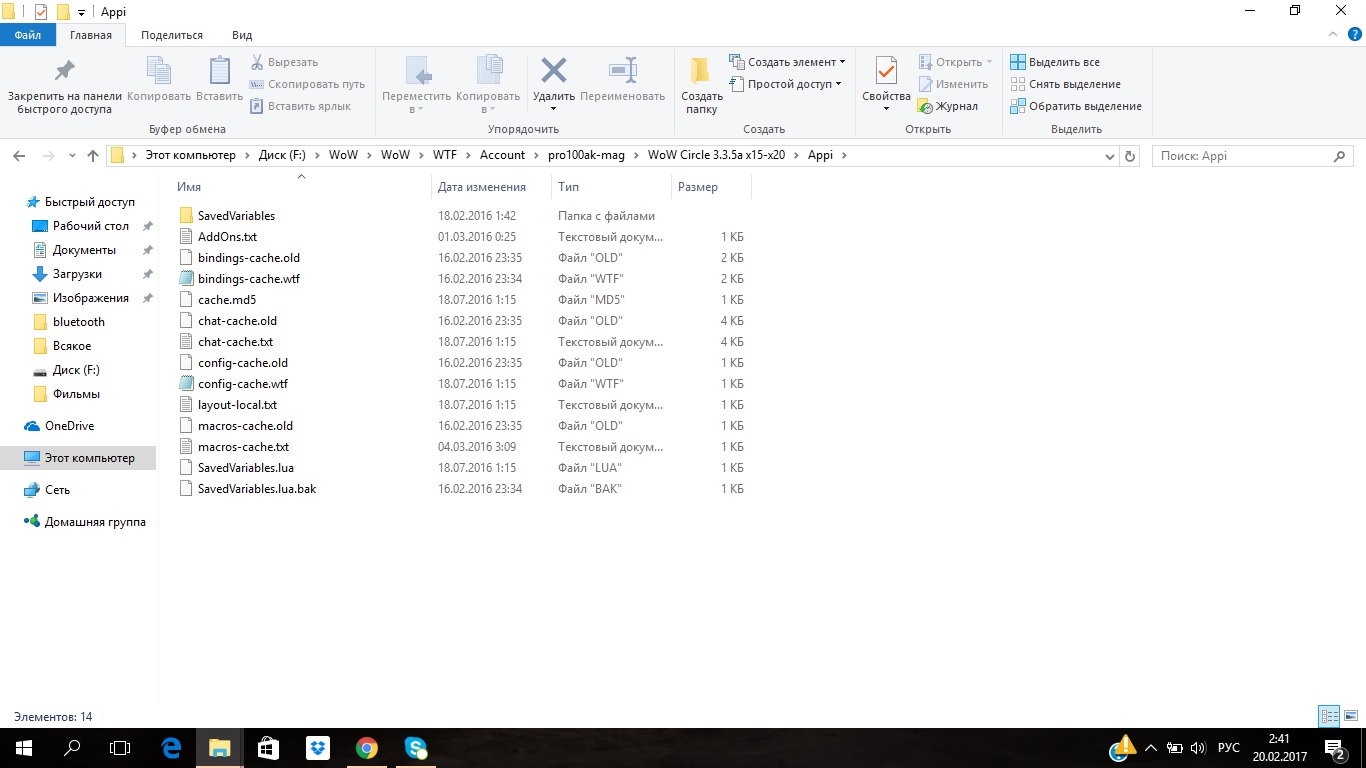Click the Appi search field
The image size is (1366, 768).
[1240, 156]
